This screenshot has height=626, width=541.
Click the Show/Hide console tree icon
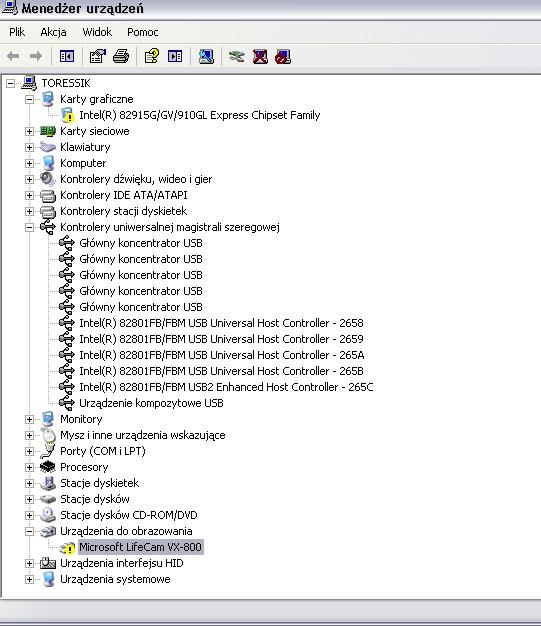(67, 56)
